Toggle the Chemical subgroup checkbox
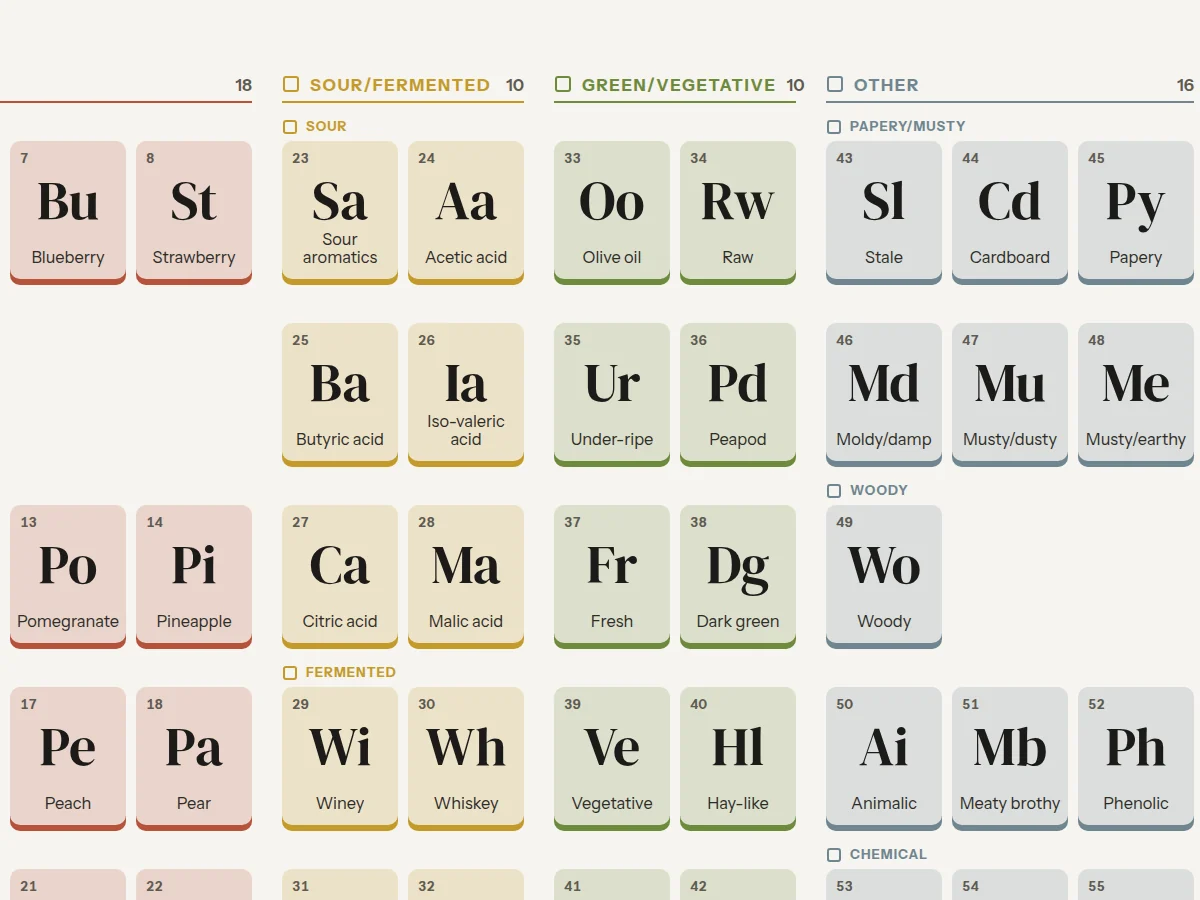1200x900 pixels. click(834, 855)
